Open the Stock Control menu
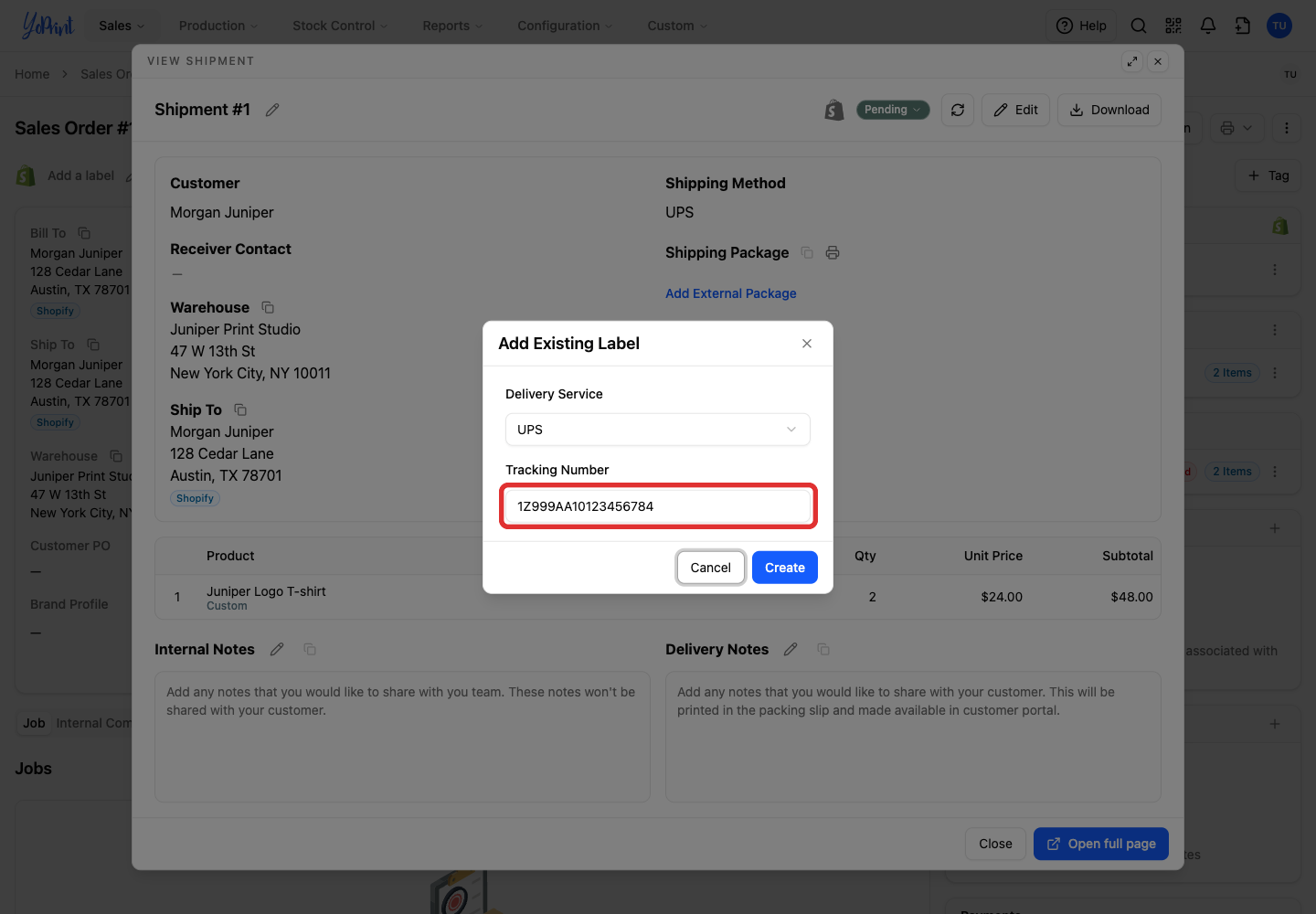Viewport: 1316px width, 914px height. pyautogui.click(x=340, y=26)
